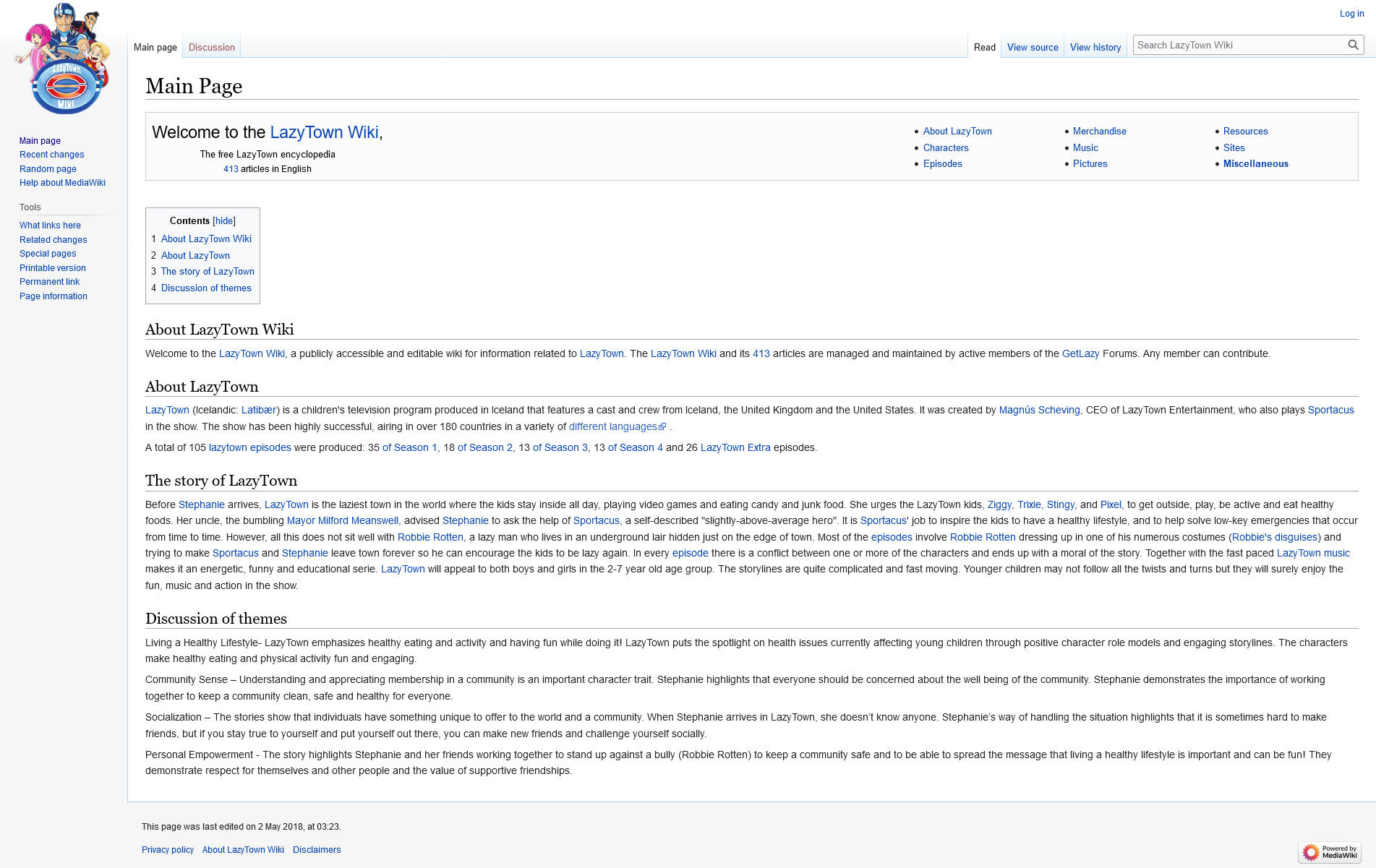
Task: Hide the Contents table
Action: click(x=223, y=221)
